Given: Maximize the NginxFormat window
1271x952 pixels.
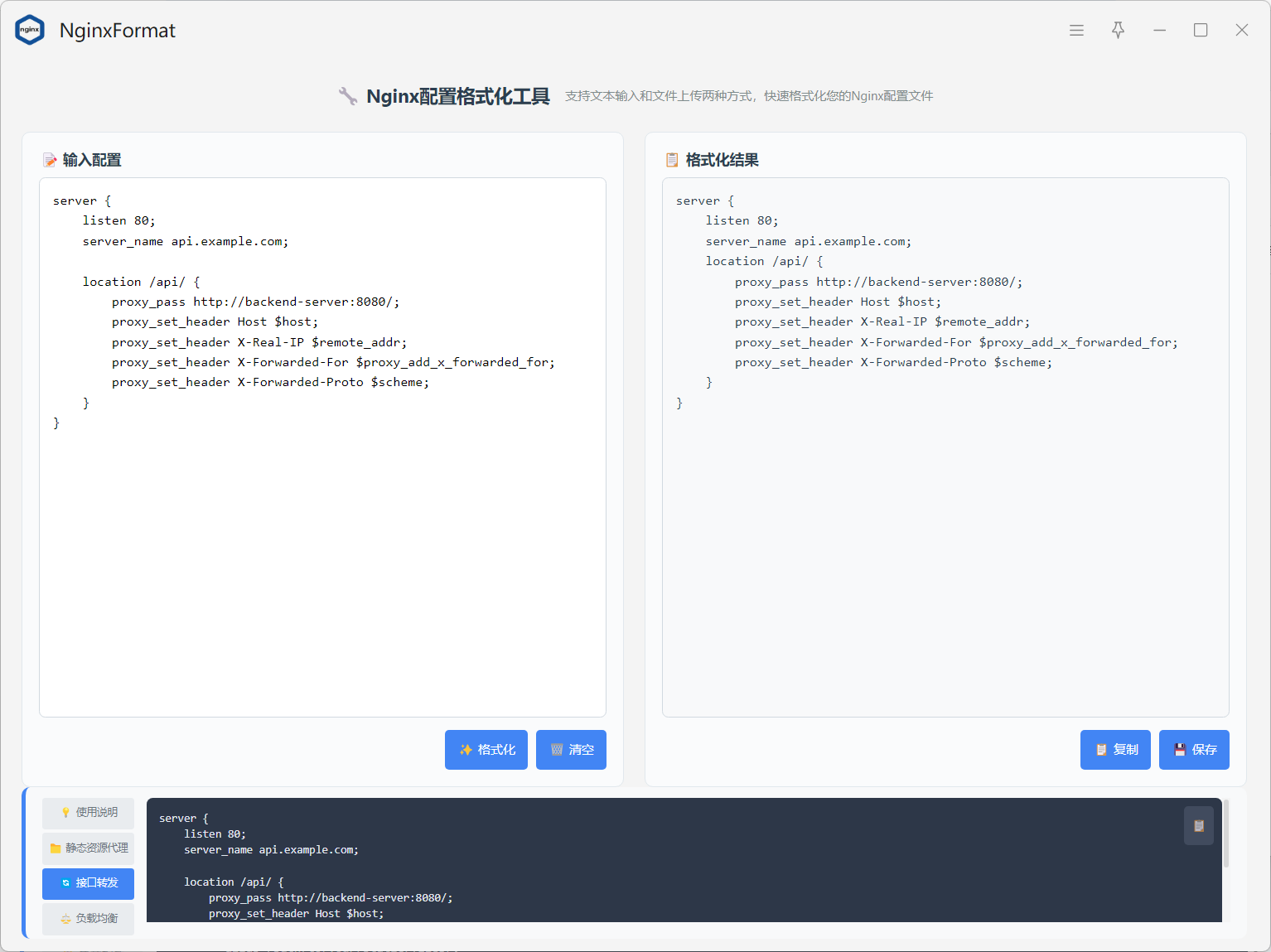Looking at the screenshot, I should pyautogui.click(x=1201, y=30).
